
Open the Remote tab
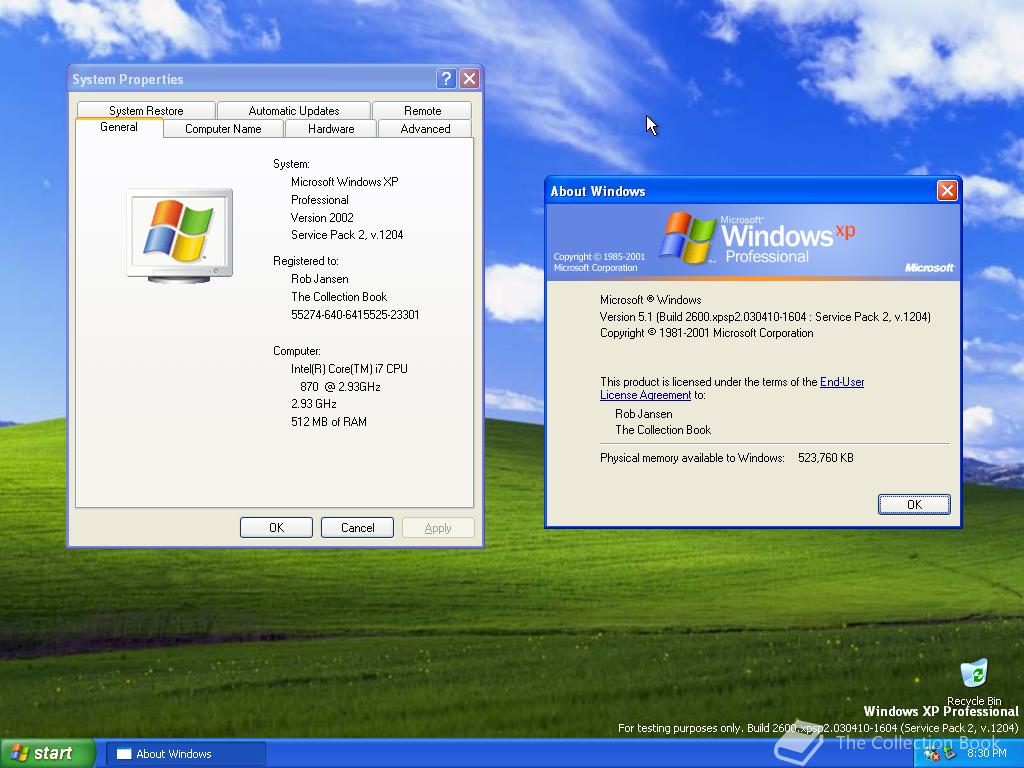pos(423,110)
